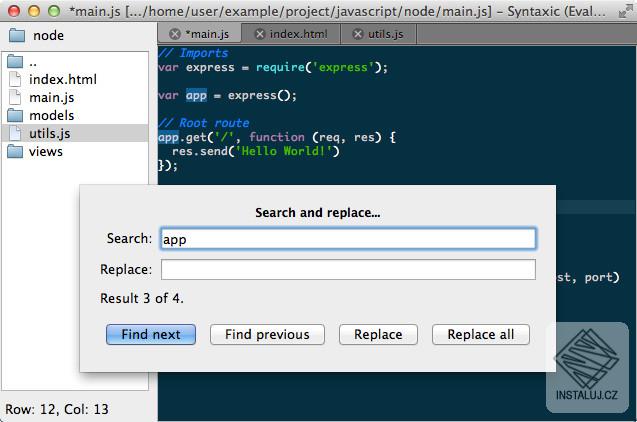Click the 'Result 3 of 4.' text
The image size is (637, 422).
coord(142,298)
